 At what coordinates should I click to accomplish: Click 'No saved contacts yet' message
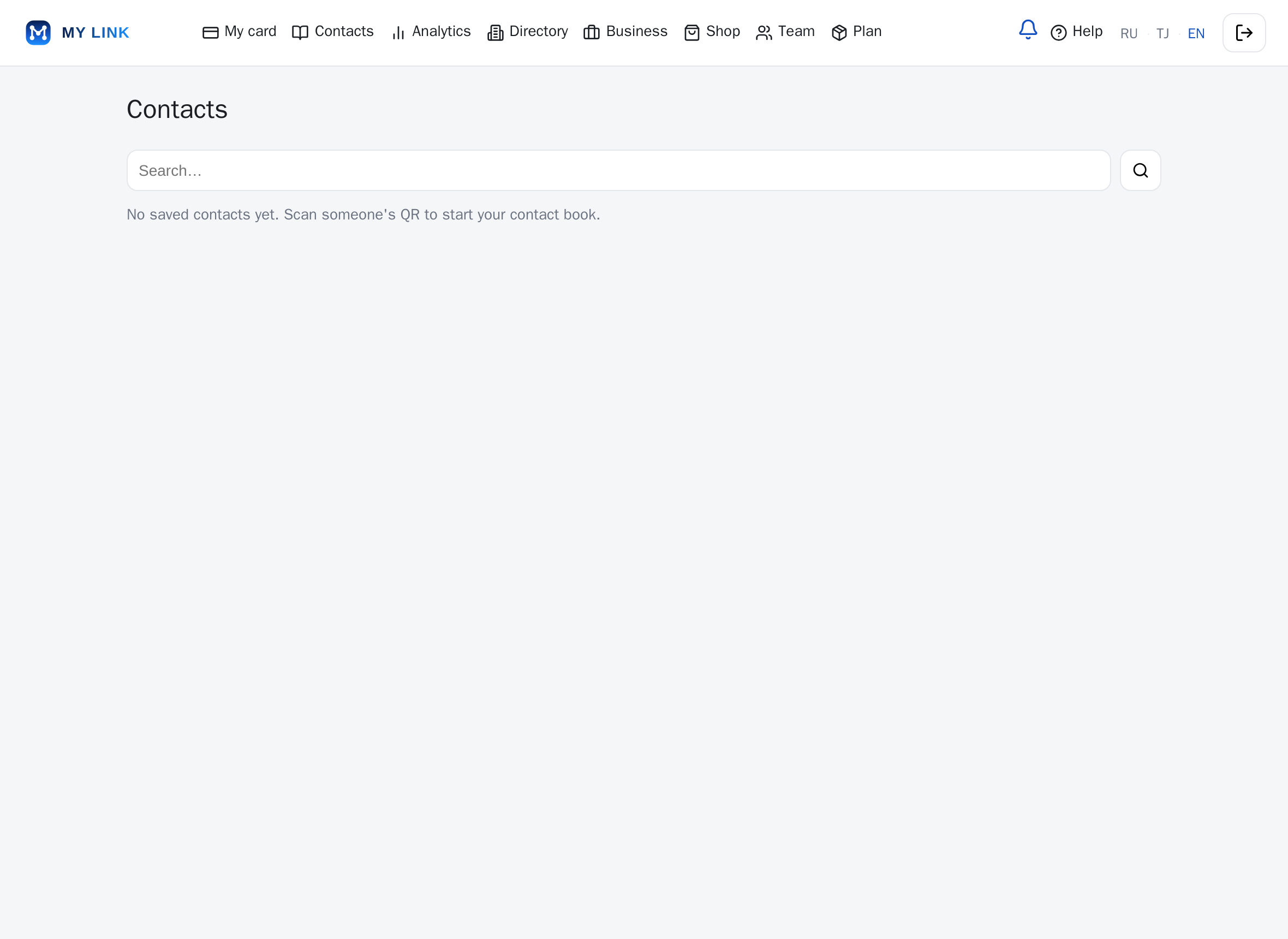click(x=363, y=215)
